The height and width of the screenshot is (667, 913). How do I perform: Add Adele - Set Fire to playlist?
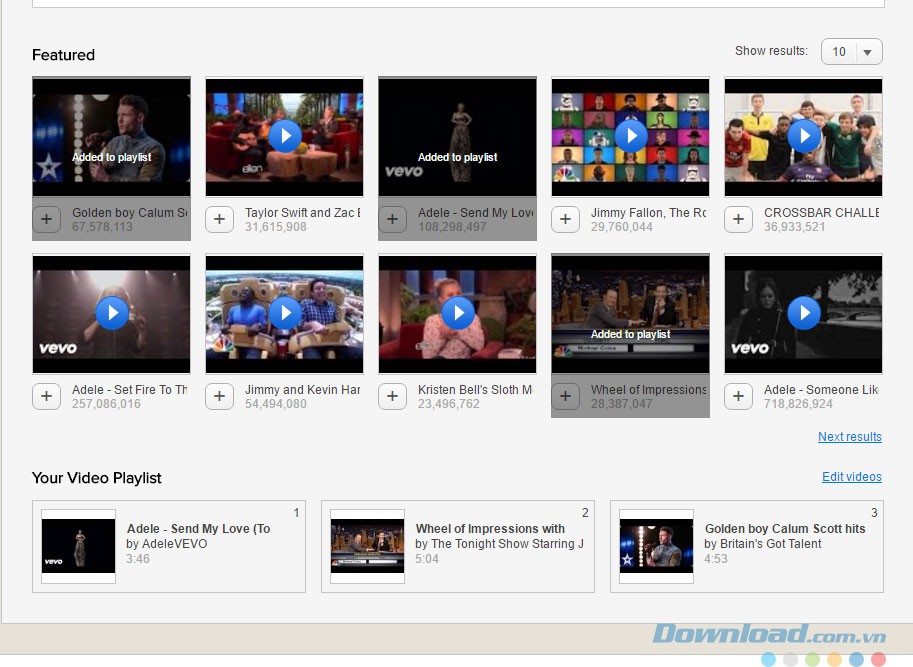47,396
